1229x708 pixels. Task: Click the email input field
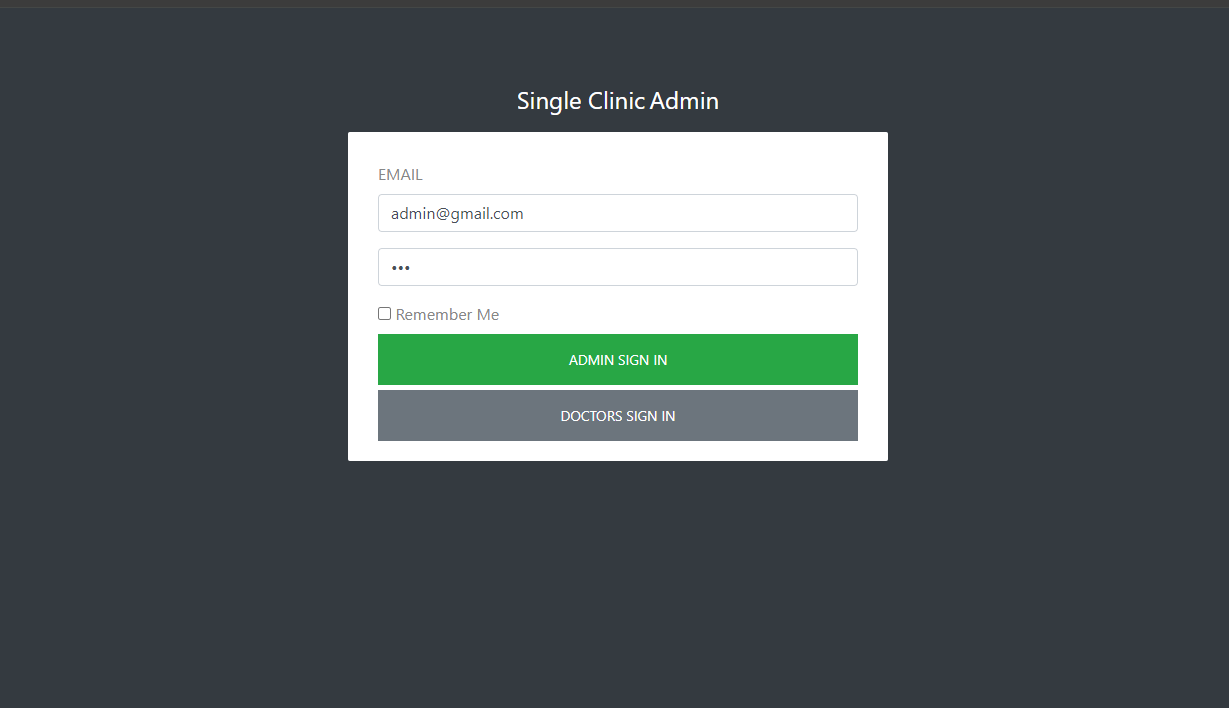pos(617,213)
